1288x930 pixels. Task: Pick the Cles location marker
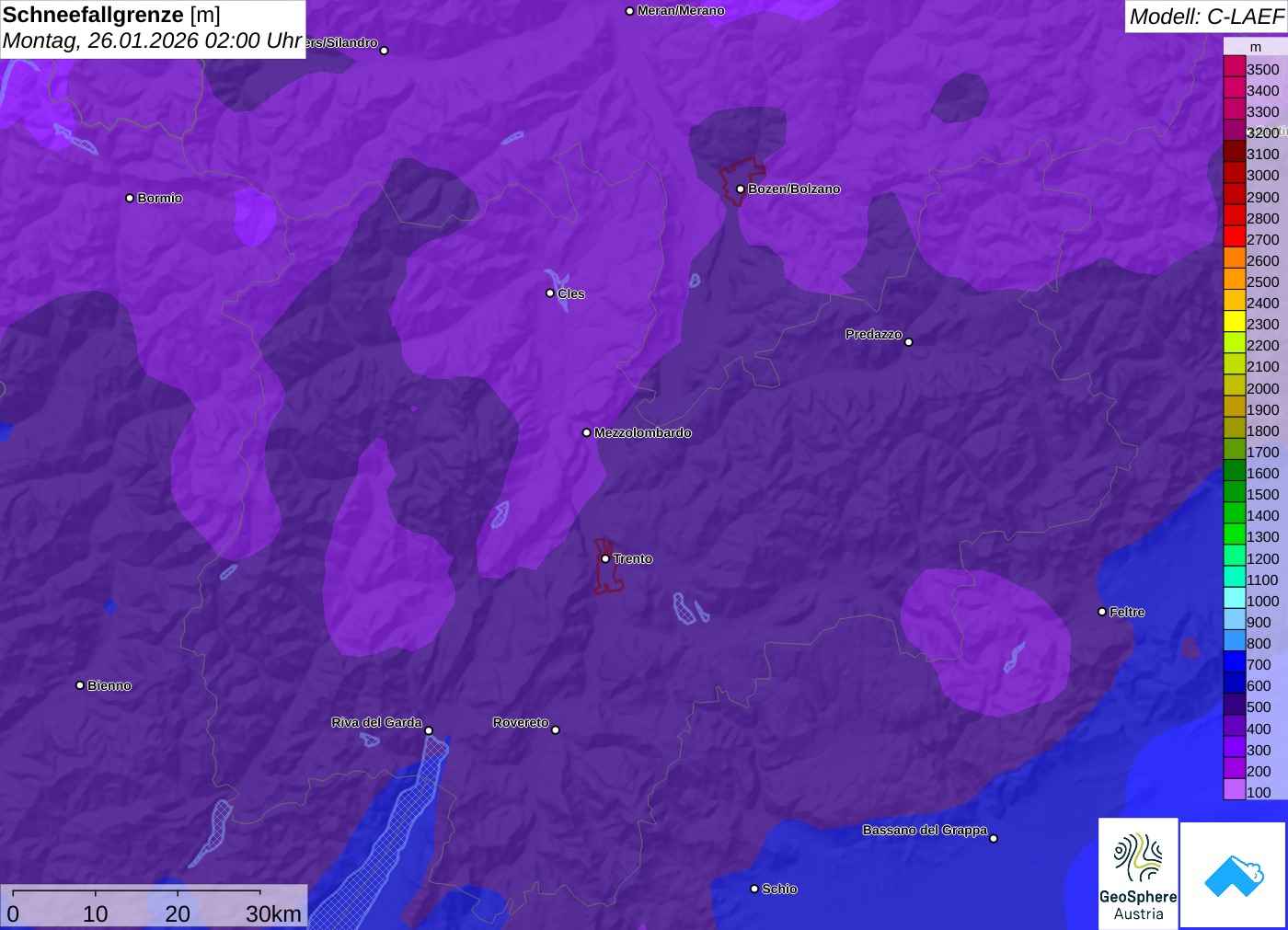[x=550, y=293]
